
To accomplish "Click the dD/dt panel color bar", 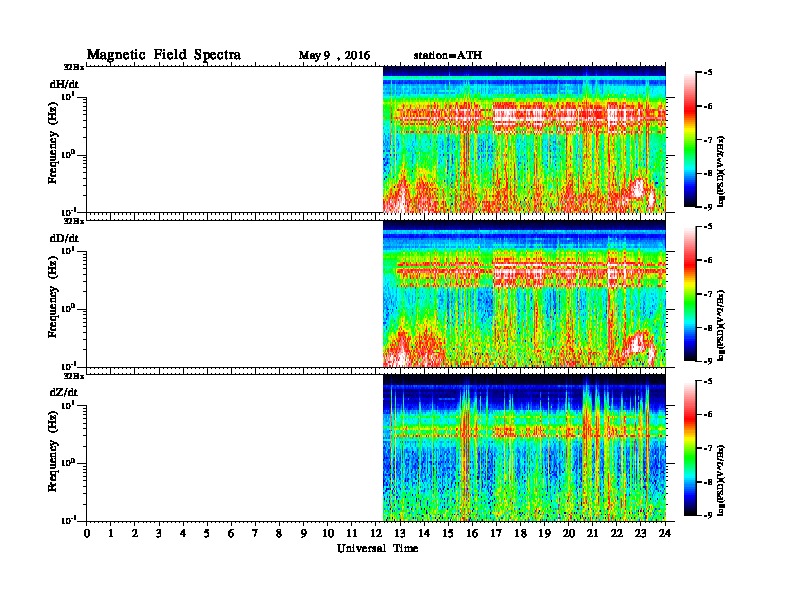I will click(x=689, y=293).
